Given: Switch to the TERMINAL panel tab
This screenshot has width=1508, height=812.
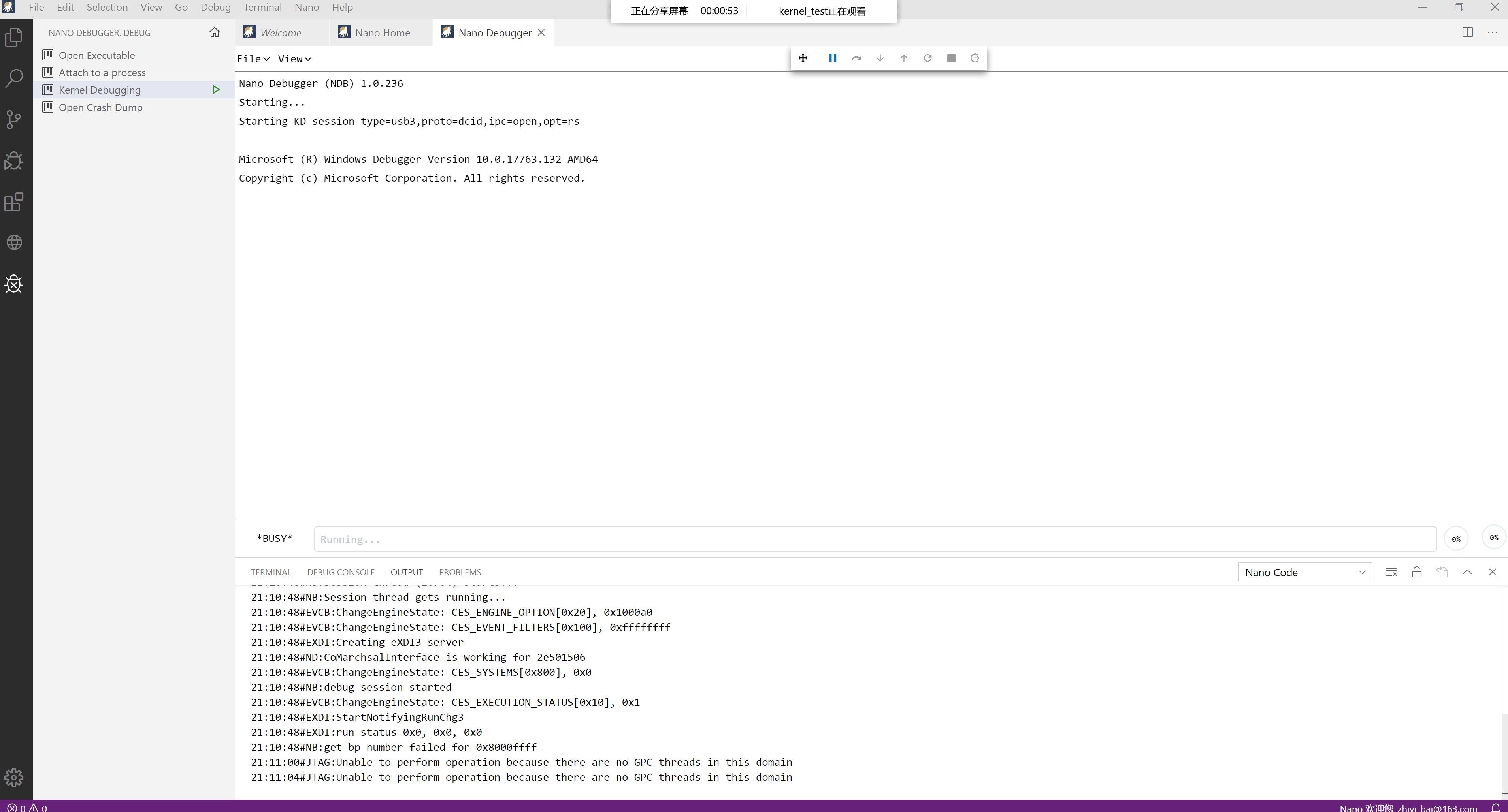Looking at the screenshot, I should pos(271,572).
